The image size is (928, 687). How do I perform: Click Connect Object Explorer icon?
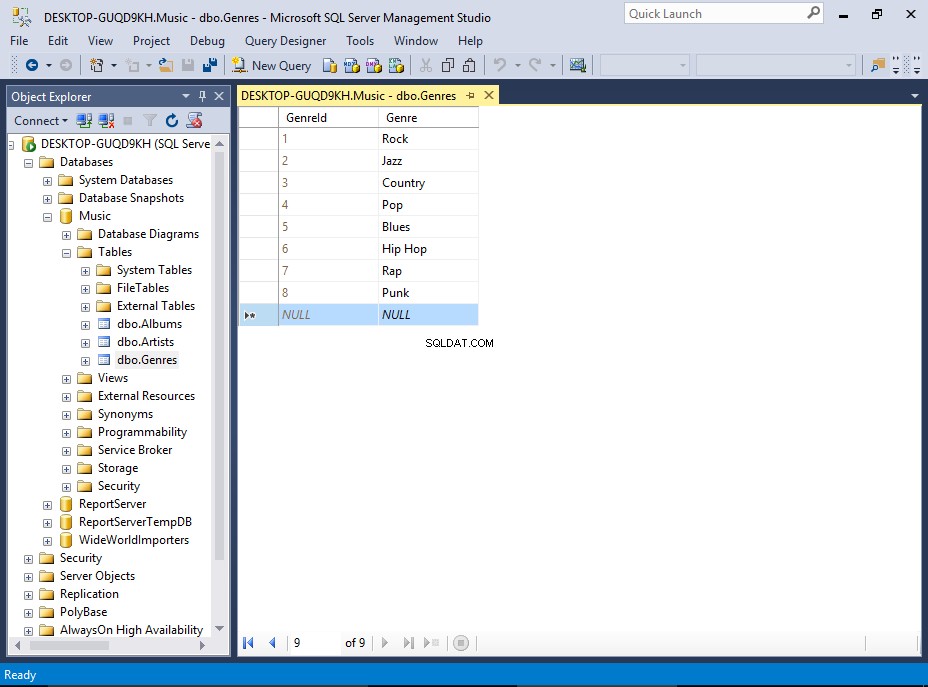tap(84, 121)
